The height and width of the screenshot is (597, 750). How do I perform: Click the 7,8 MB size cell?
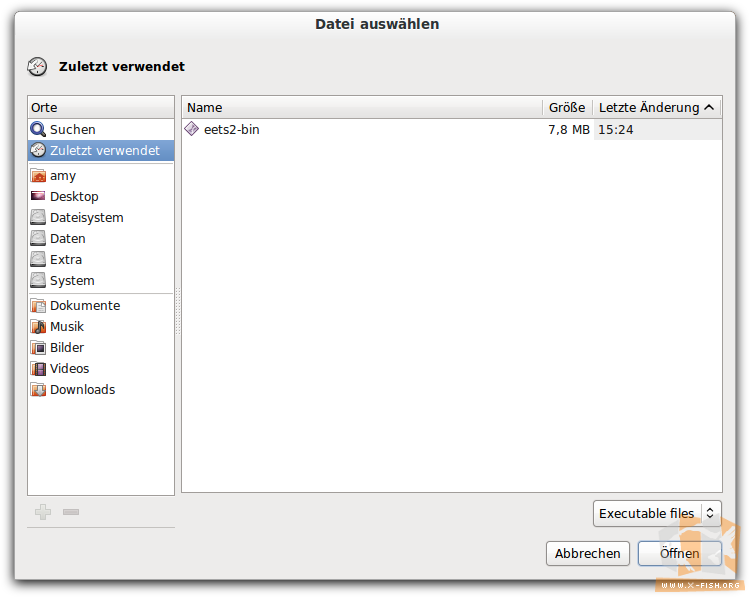click(569, 130)
